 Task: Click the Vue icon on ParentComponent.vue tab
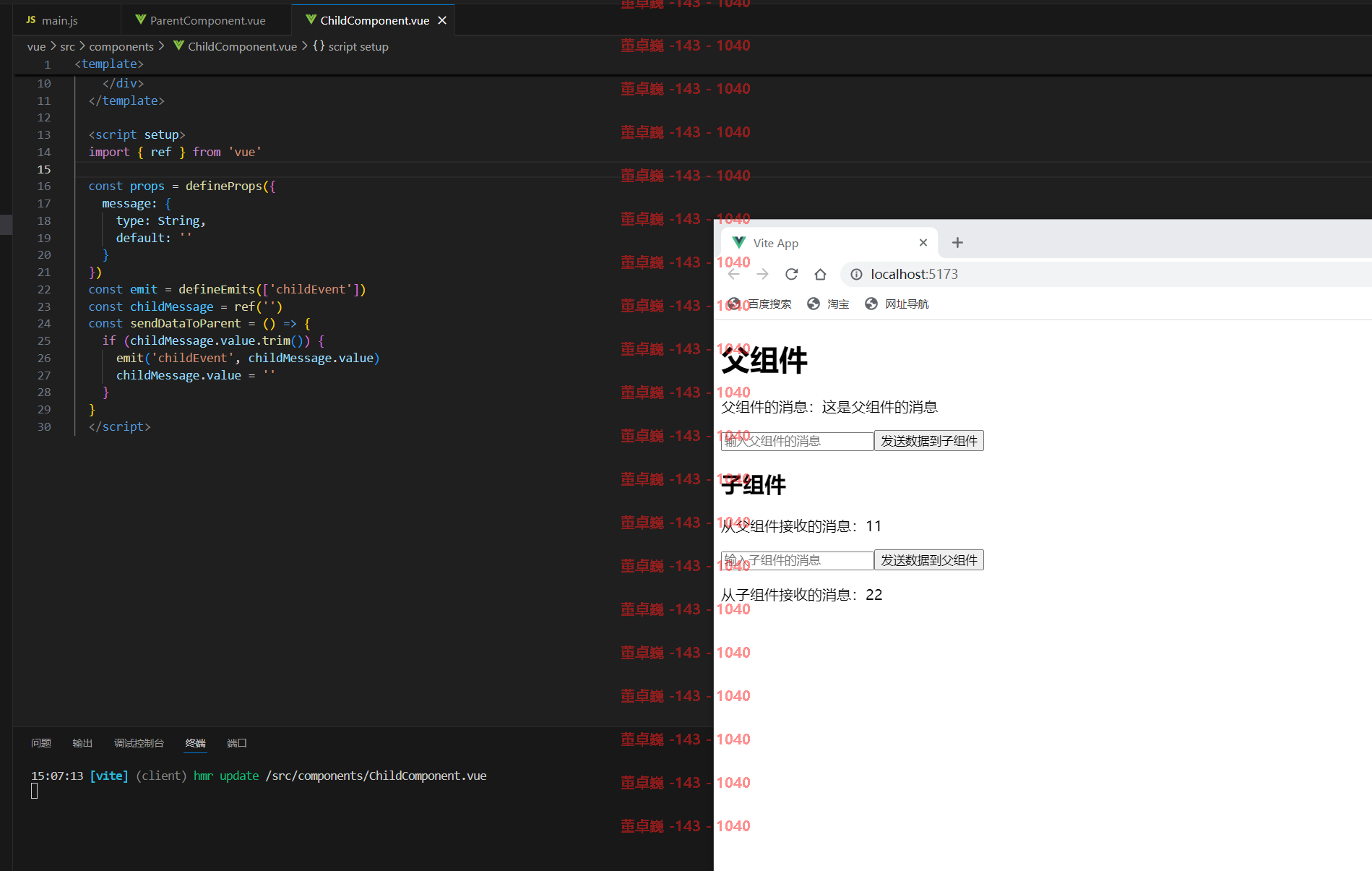141,20
